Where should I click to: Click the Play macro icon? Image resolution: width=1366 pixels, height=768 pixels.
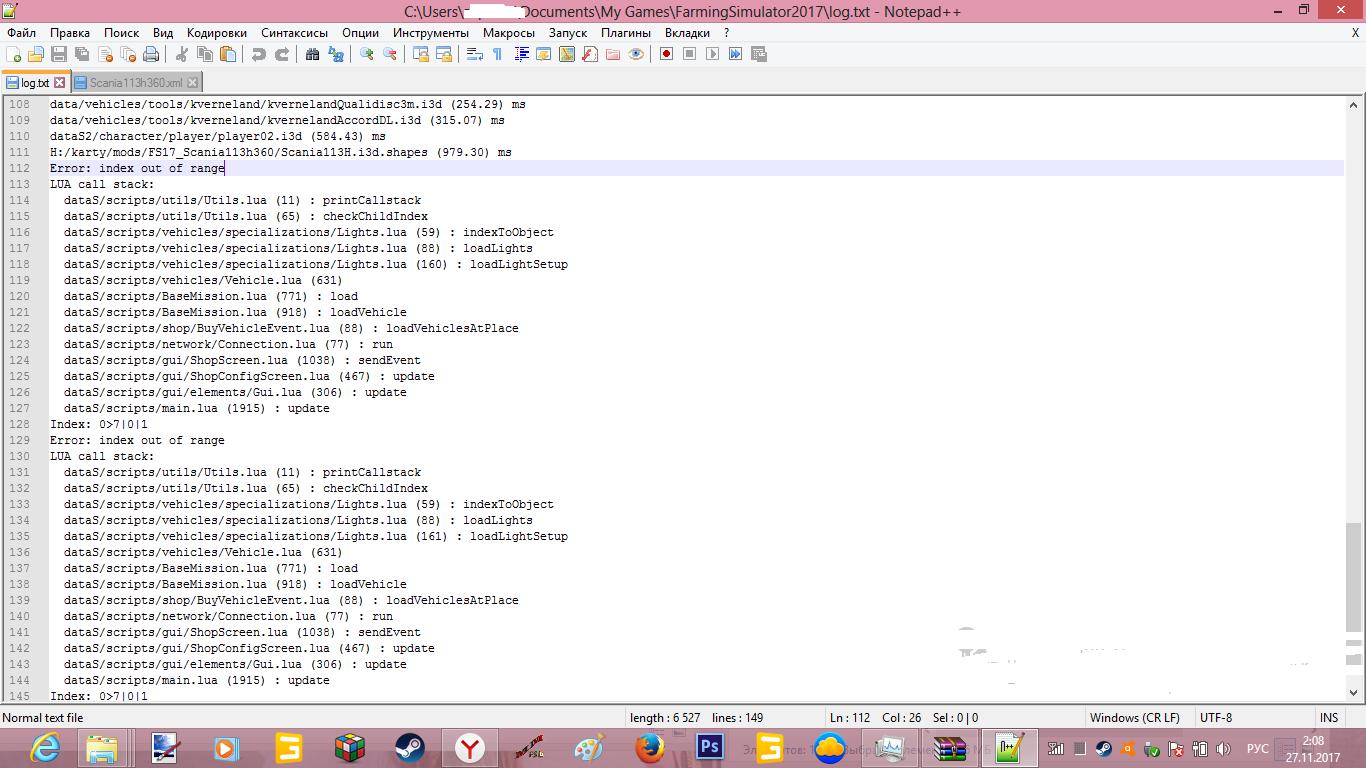pyautogui.click(x=712, y=54)
